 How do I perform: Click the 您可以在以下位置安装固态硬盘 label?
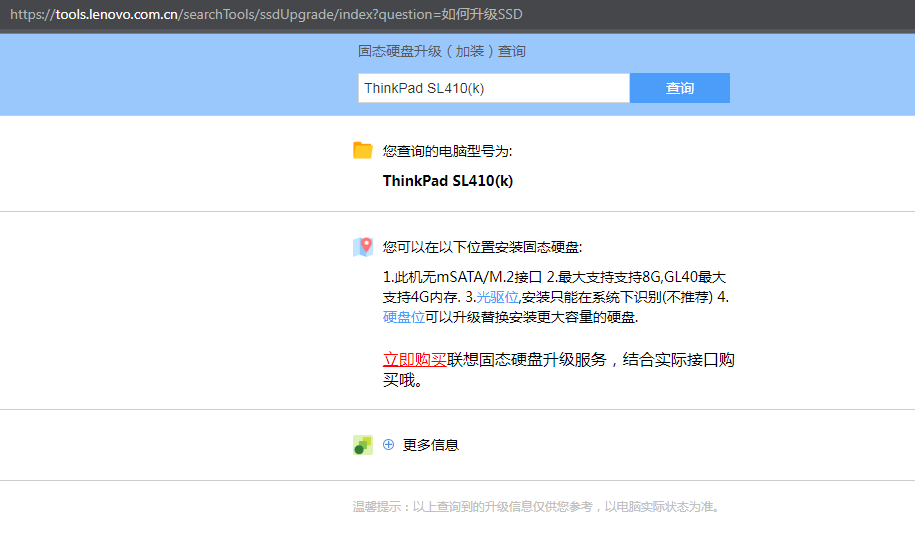click(482, 247)
